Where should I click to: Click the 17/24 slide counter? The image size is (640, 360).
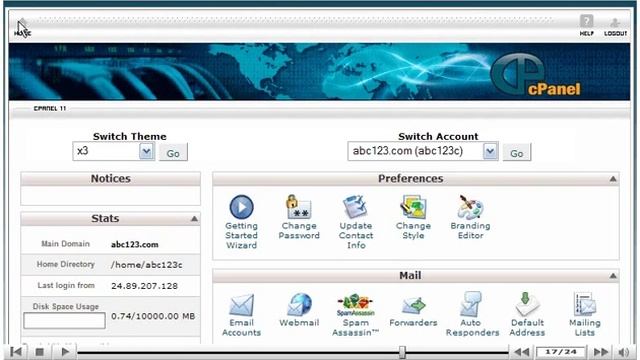[561, 352]
